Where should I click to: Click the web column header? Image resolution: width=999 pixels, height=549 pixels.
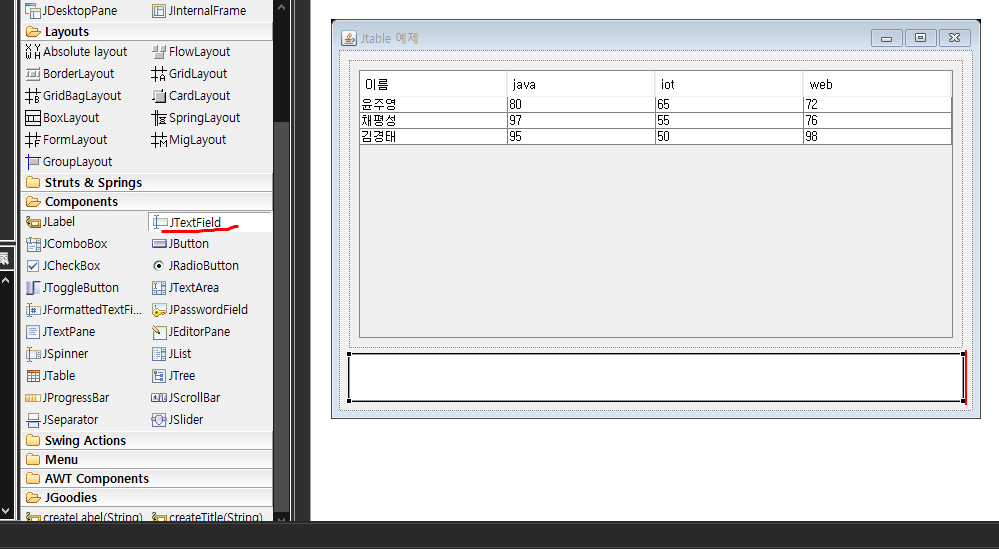tap(877, 84)
